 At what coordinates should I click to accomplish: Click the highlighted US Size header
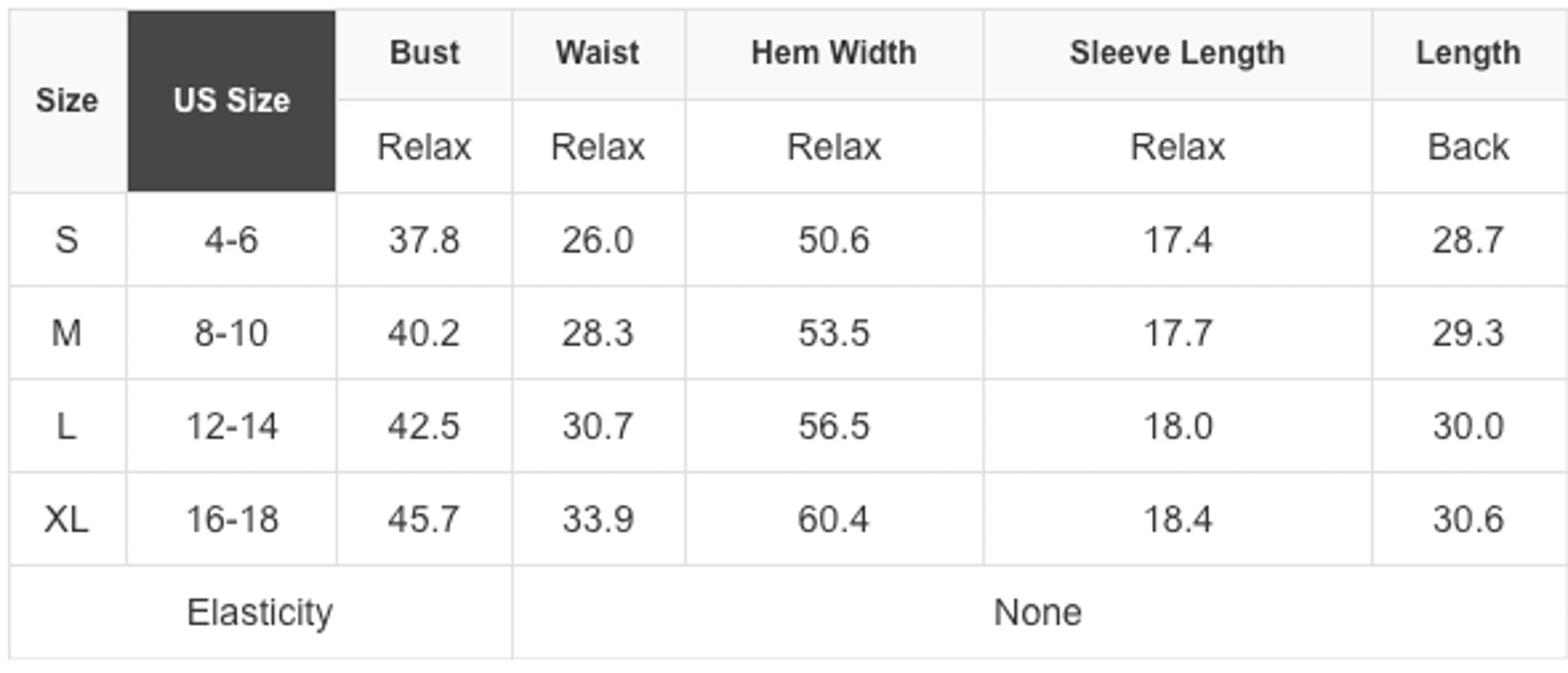click(231, 101)
